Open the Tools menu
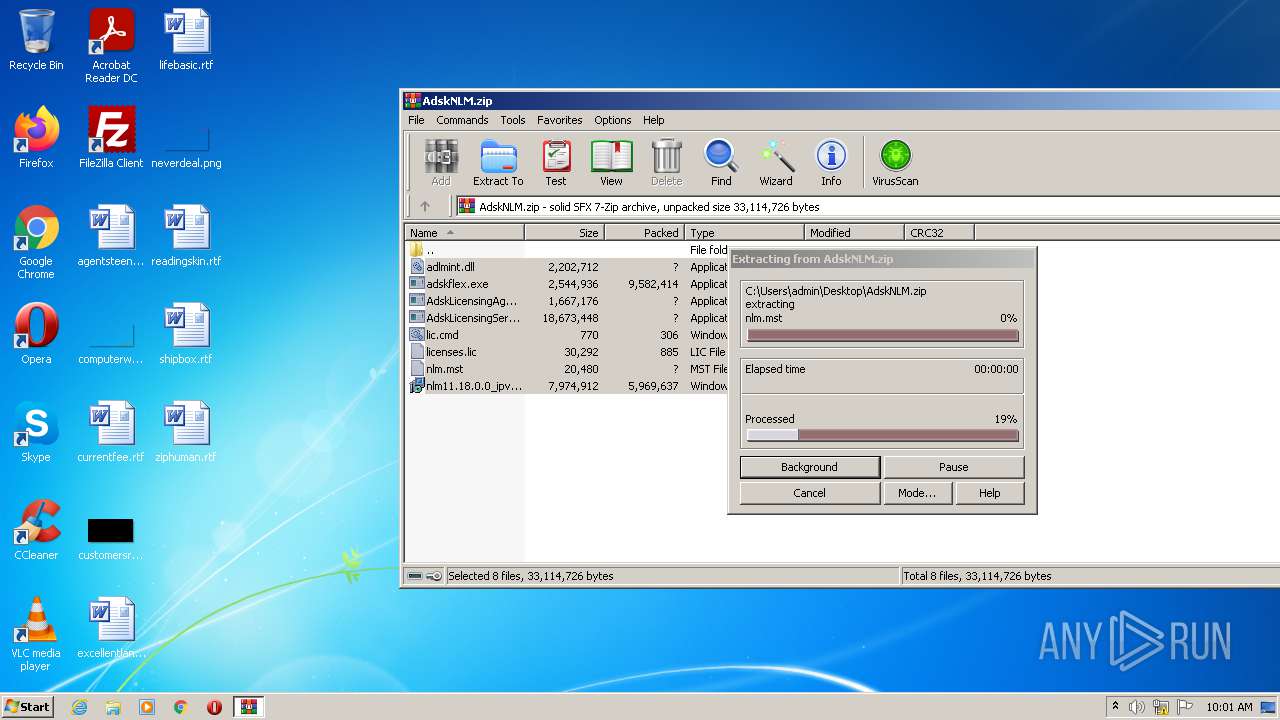 pyautogui.click(x=513, y=120)
